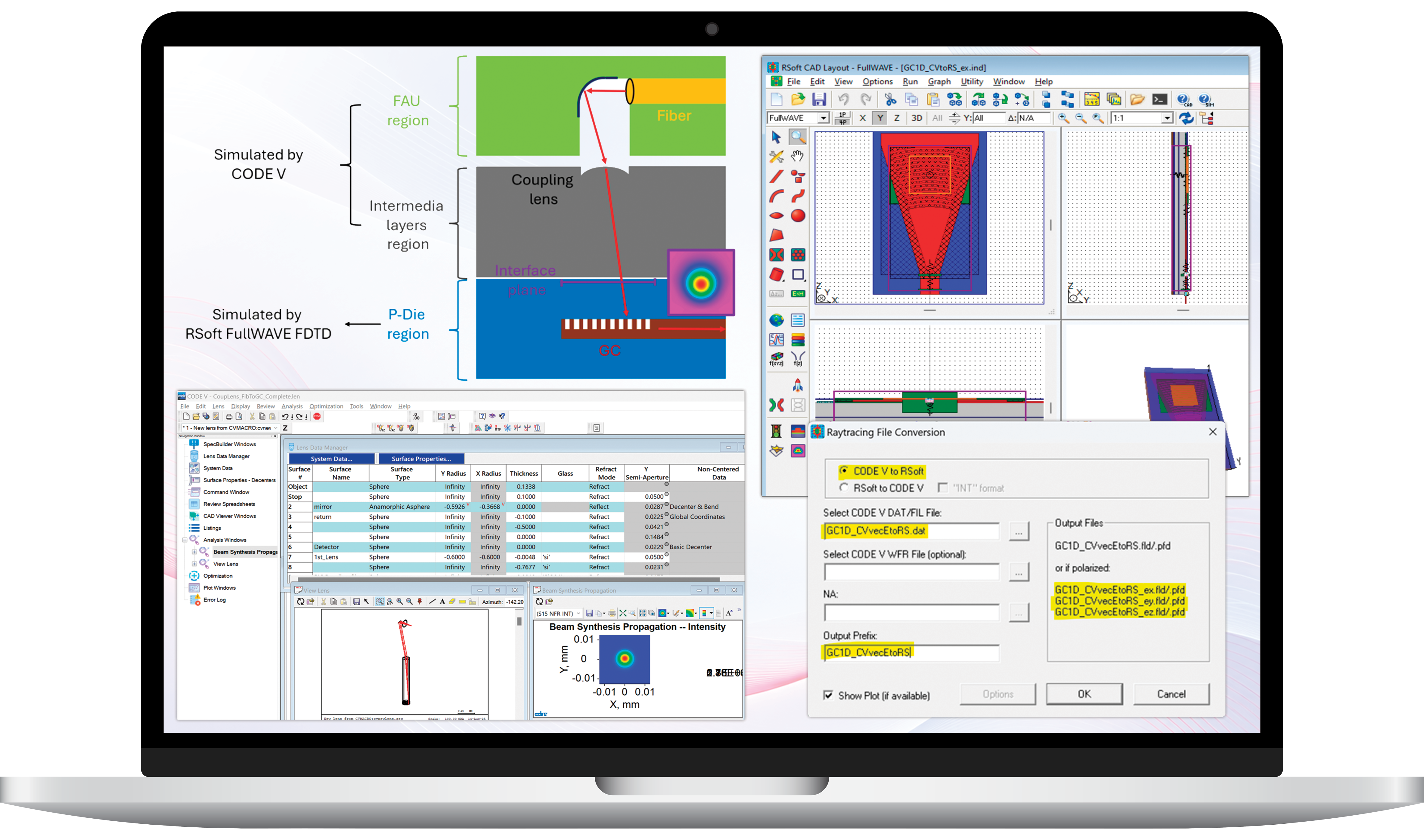
Task: Open the CODE V lens selector dropdown
Action: pos(276,428)
